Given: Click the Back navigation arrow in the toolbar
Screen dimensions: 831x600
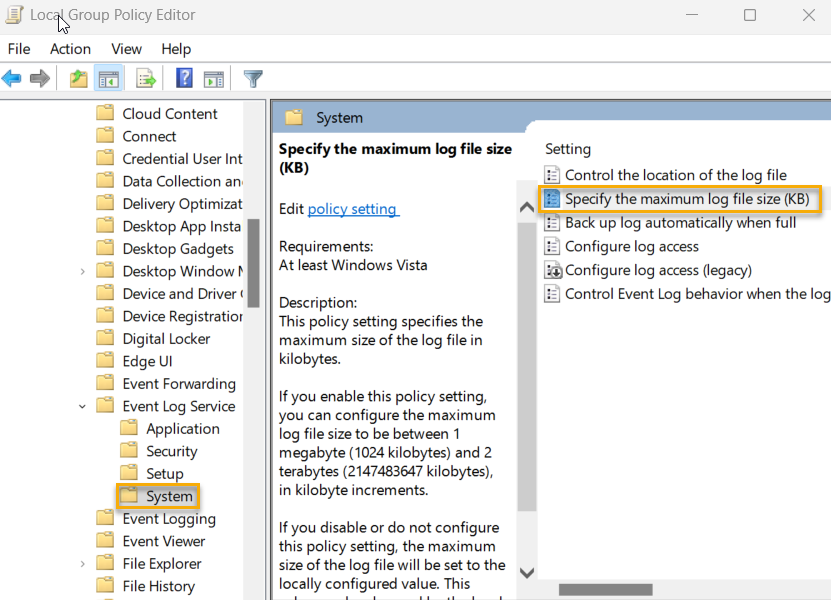Looking at the screenshot, I should pos(12,78).
